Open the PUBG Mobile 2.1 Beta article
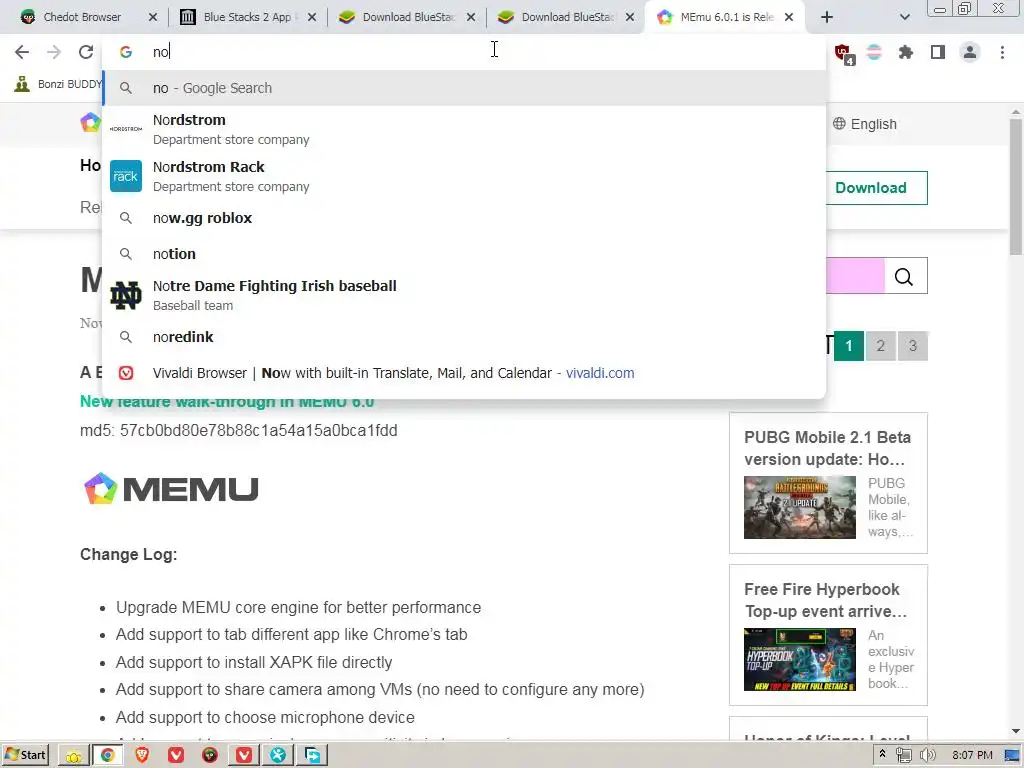Screen dimensions: 1024x768 (x=827, y=448)
